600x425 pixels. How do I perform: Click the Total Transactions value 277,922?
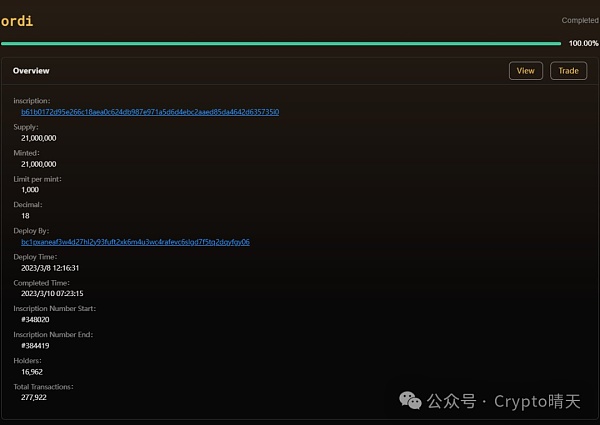(34, 397)
